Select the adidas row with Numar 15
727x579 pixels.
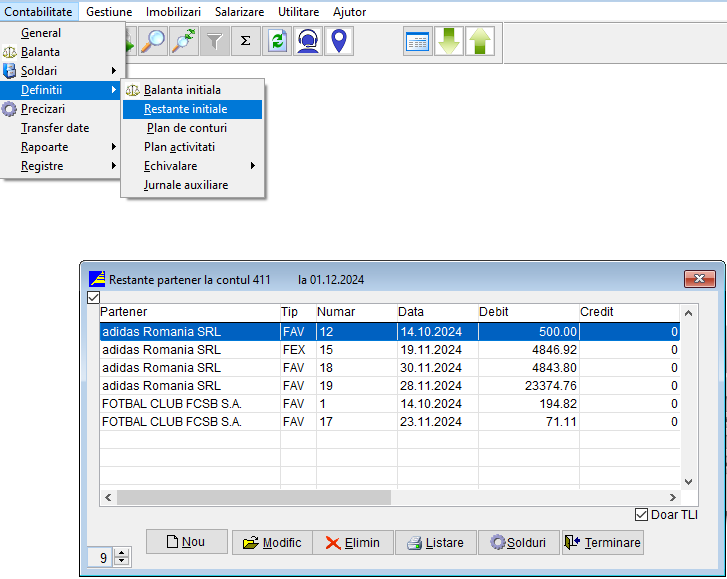[x=389, y=350]
